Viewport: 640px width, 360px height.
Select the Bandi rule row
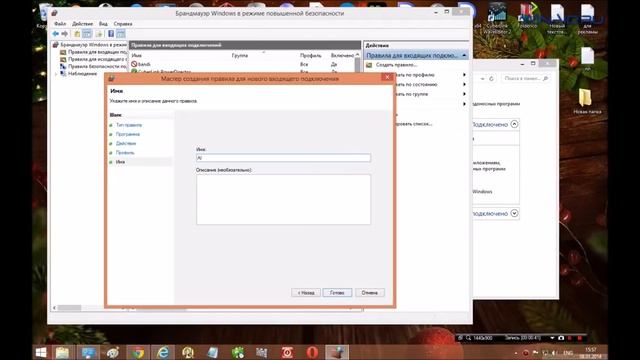tap(242, 64)
